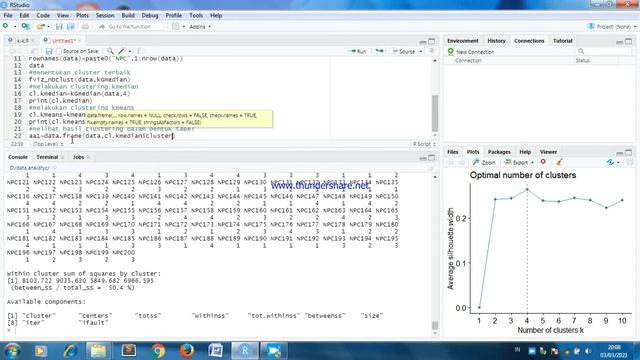Switch to the Environment tab
This screenshot has height=360, width=640.
(x=462, y=41)
